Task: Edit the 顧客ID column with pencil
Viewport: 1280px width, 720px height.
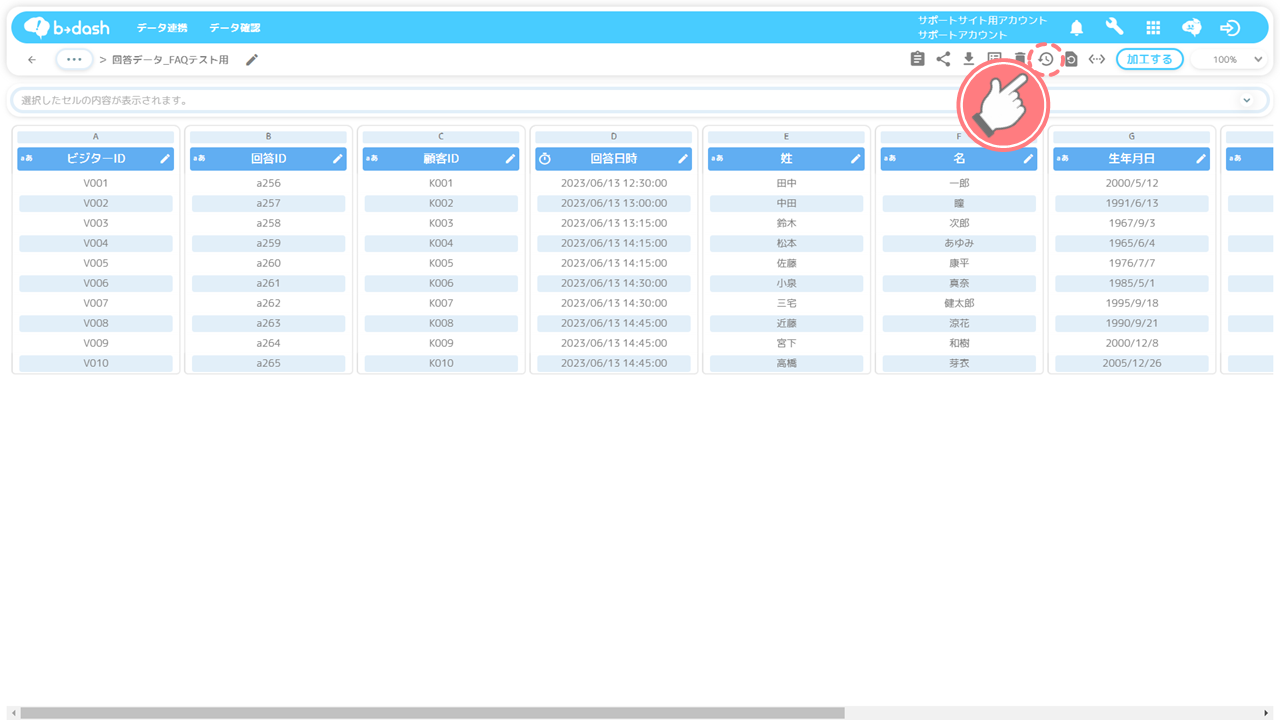Action: coord(511,158)
